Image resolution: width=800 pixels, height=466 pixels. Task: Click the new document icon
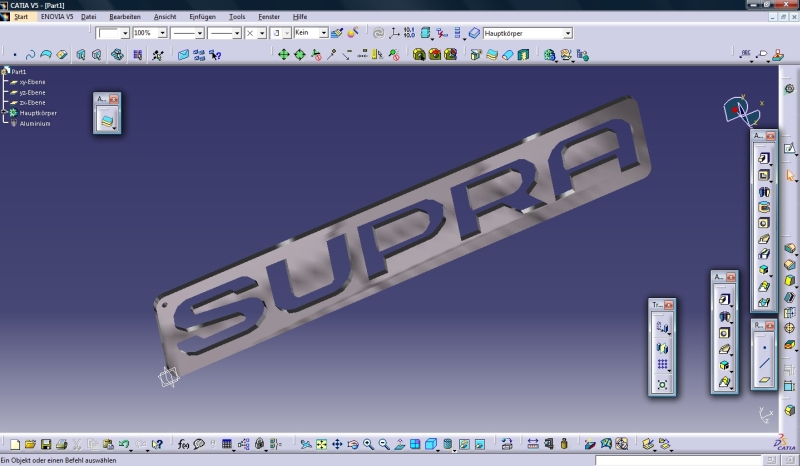coord(15,444)
